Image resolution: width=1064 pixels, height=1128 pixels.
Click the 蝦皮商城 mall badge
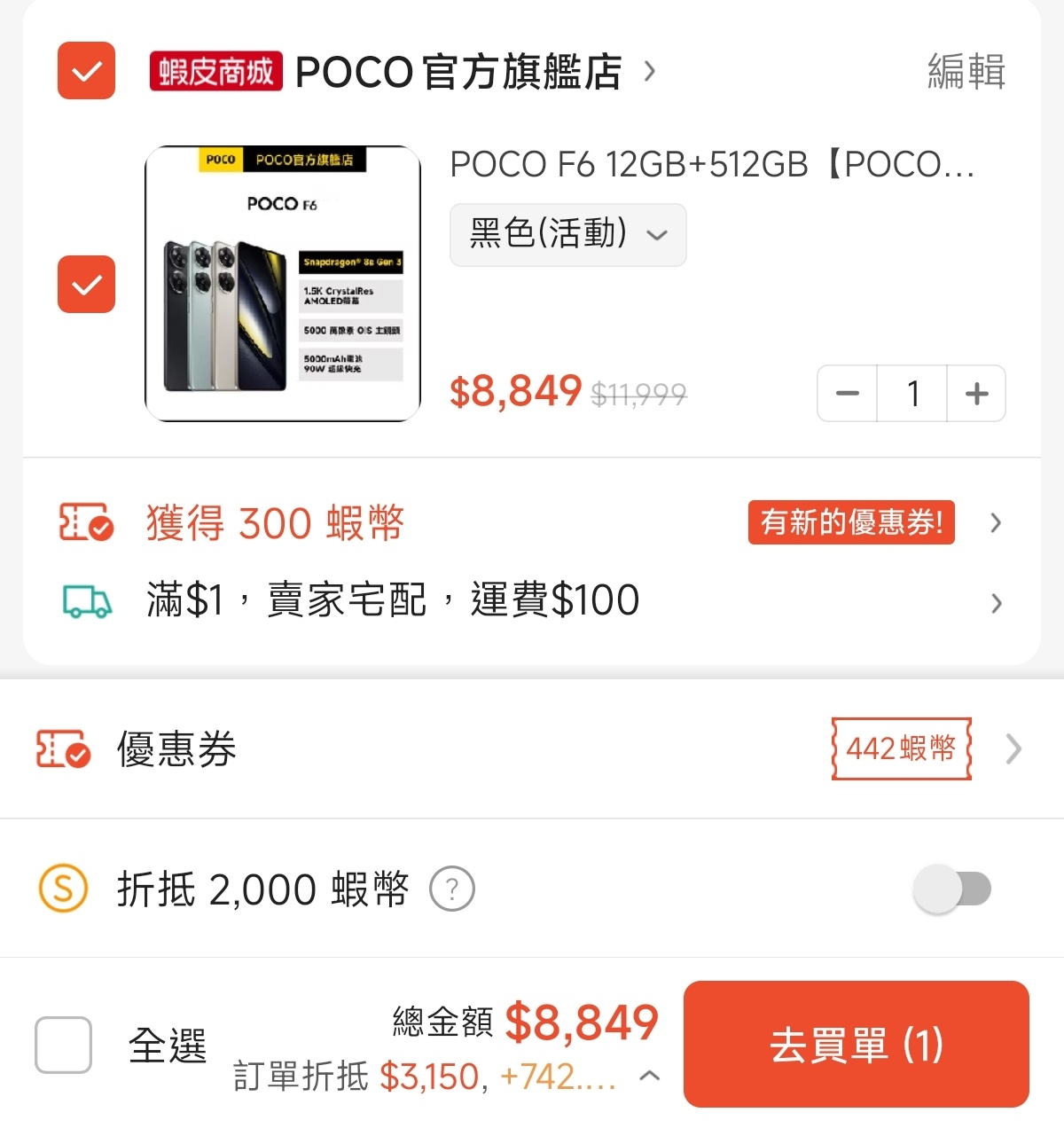[x=216, y=71]
